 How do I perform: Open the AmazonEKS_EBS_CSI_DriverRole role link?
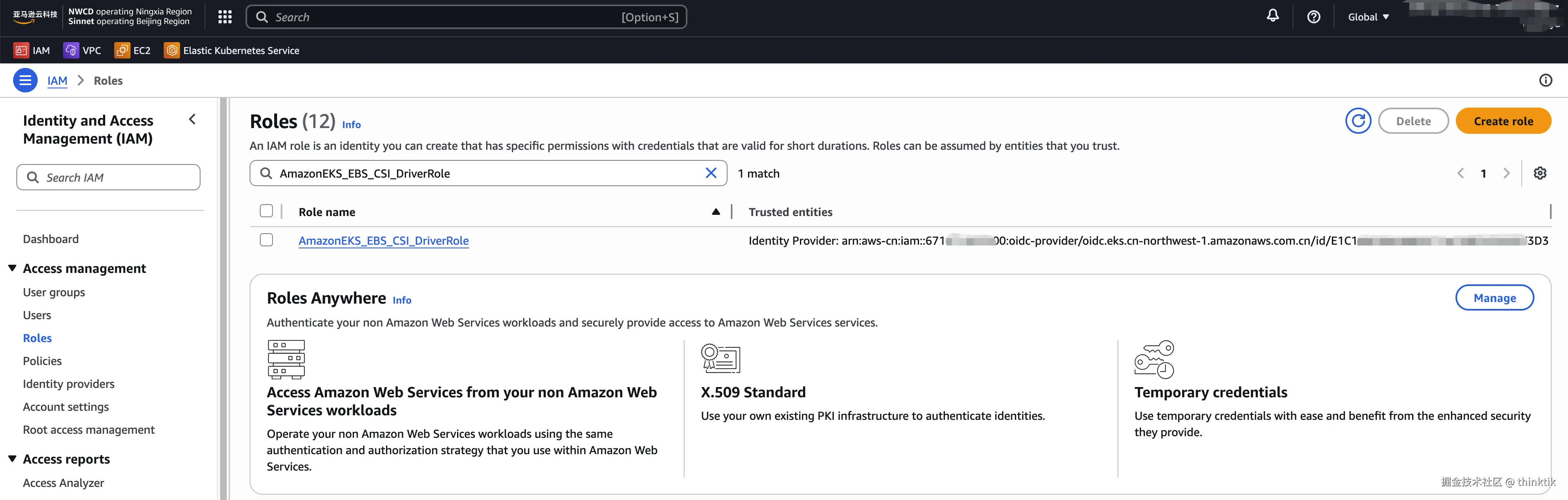coord(383,241)
